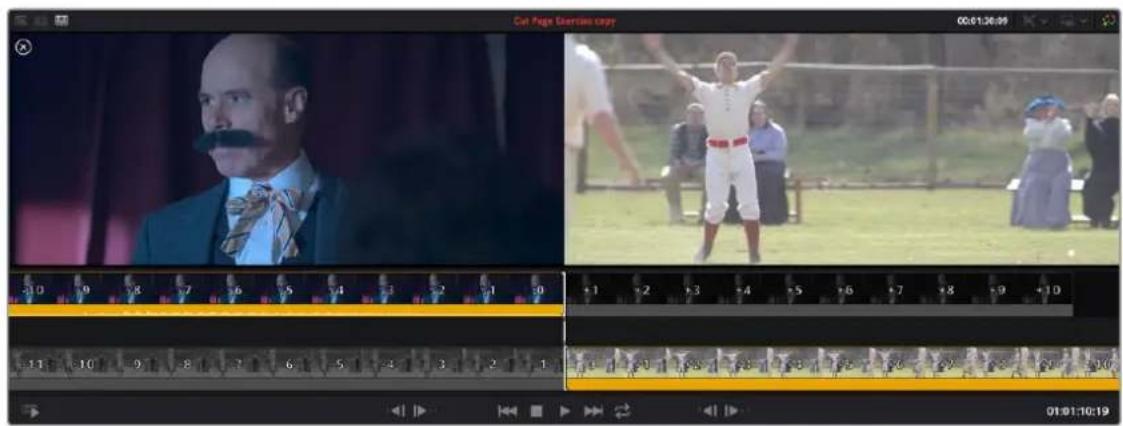Trim outgoing clip one frame right

420,411
